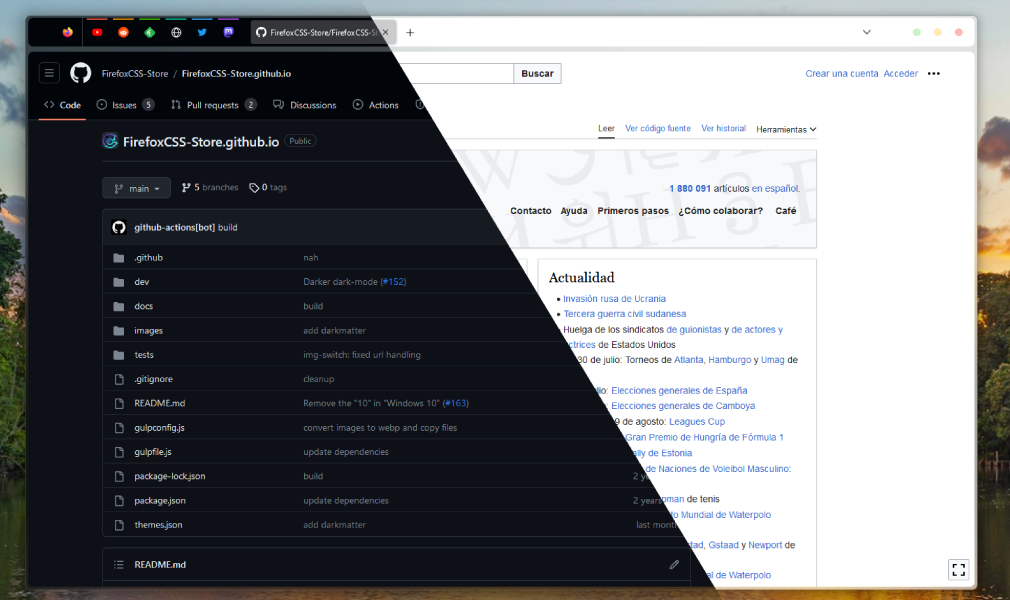Open the YouTube pinned tab
Image resolution: width=1010 pixels, height=600 pixels.
(97, 32)
